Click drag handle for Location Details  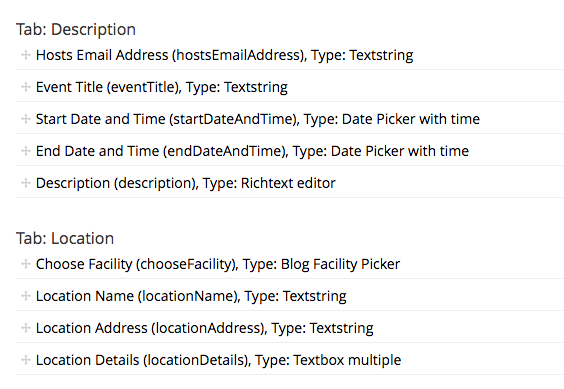pos(26,360)
